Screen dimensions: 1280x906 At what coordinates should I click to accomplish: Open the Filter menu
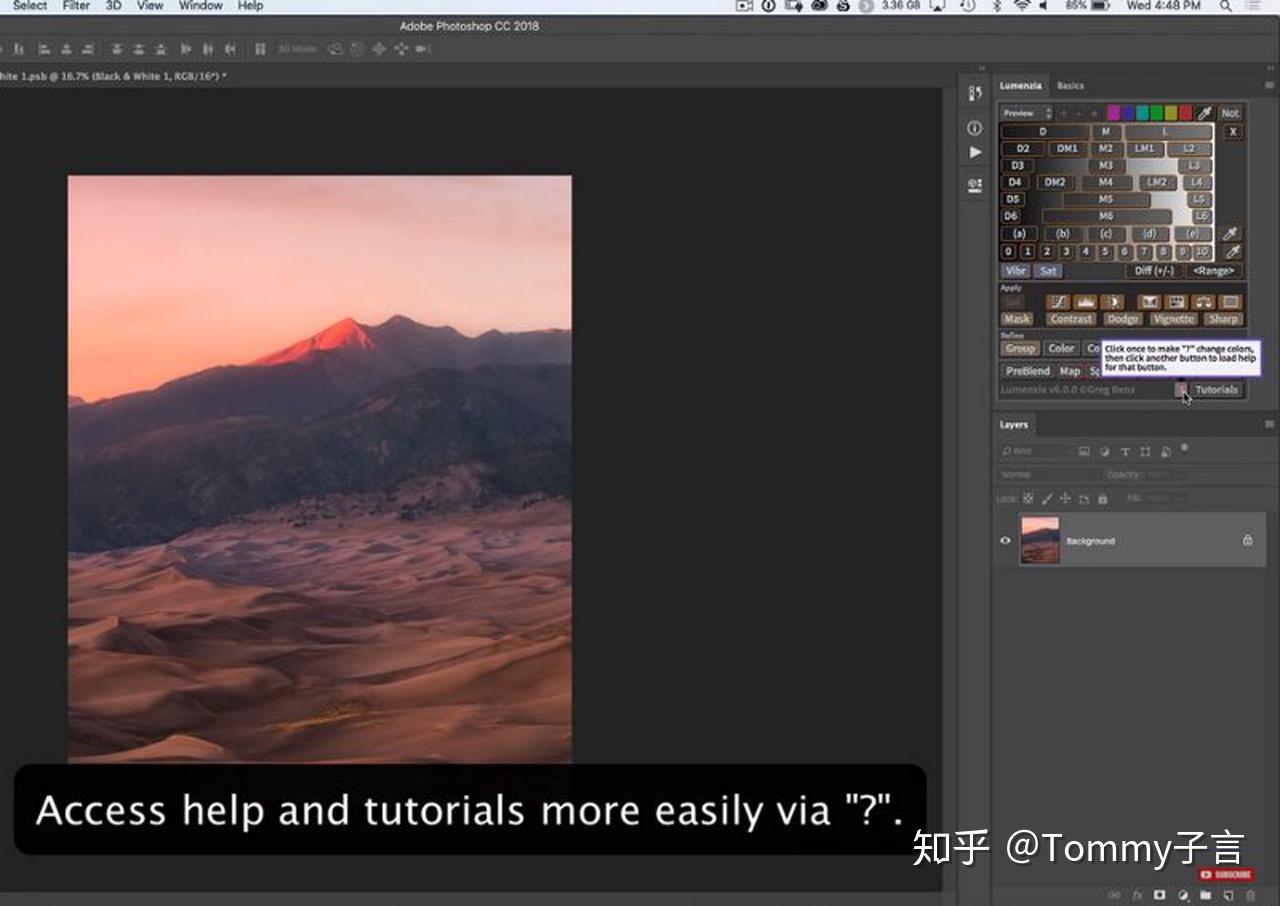point(76,6)
